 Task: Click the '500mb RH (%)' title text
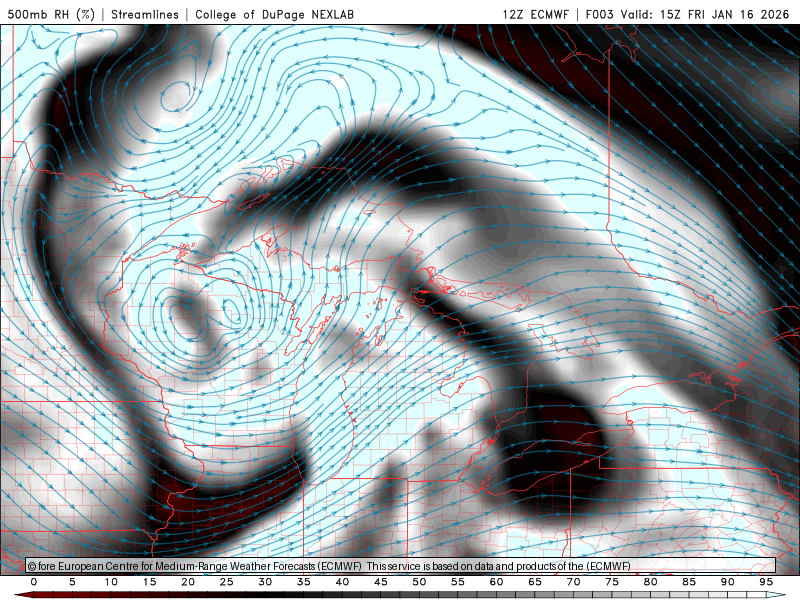(51, 14)
